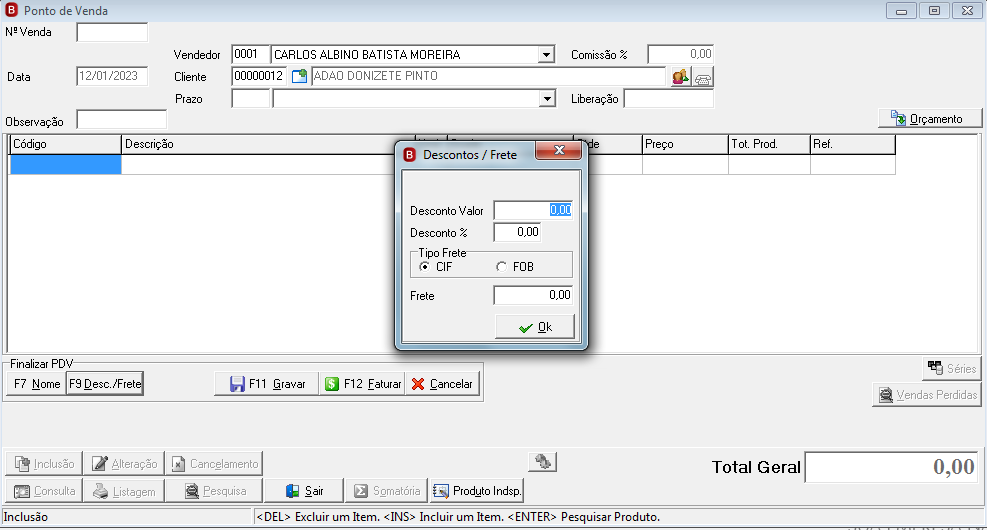The height and width of the screenshot is (530, 987).
Task: Click the wrench tools icon button
Action: [x=543, y=463]
